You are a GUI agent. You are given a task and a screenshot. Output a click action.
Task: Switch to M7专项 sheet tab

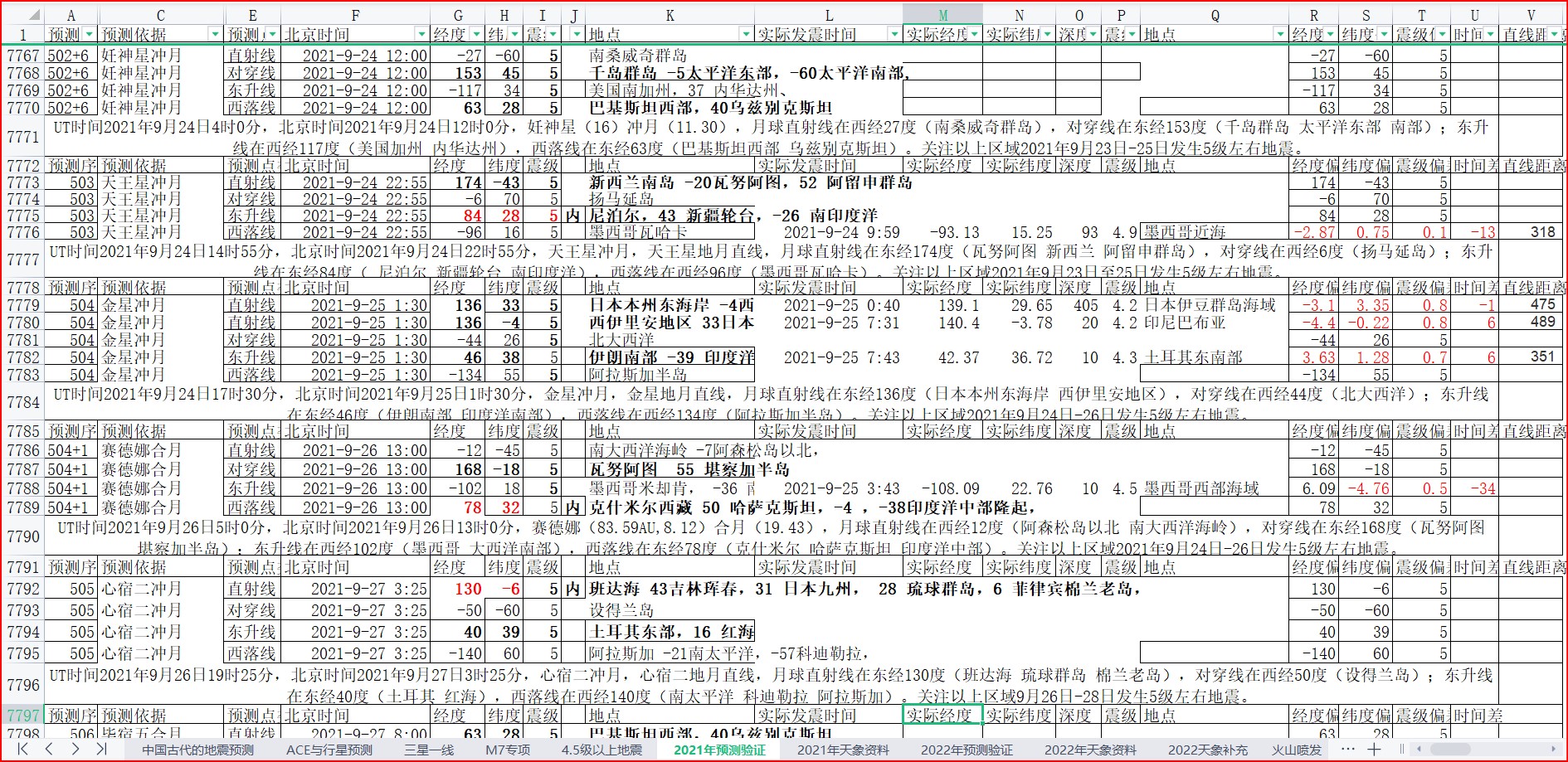click(508, 750)
